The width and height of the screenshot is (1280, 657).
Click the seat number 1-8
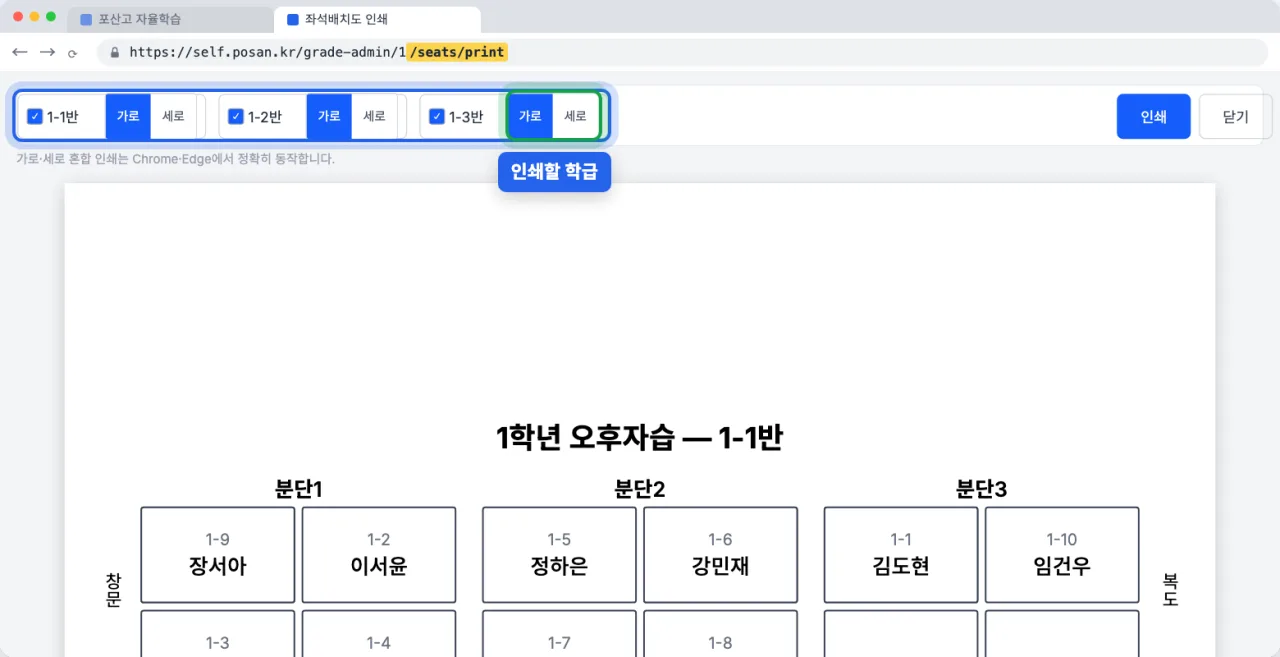click(721, 643)
